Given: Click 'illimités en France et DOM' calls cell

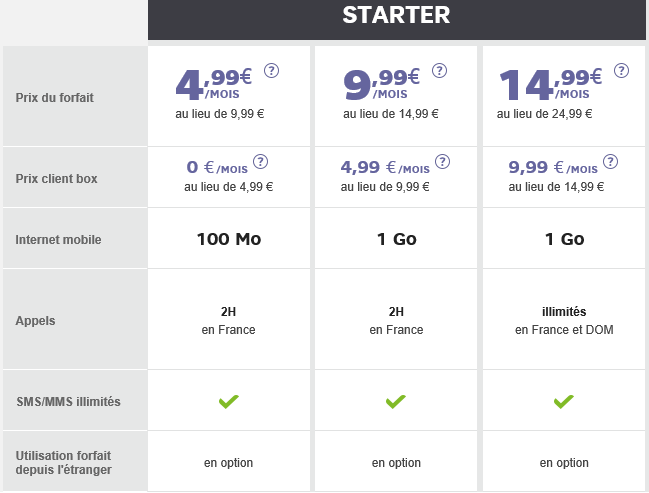Looking at the screenshot, I should click(x=564, y=320).
